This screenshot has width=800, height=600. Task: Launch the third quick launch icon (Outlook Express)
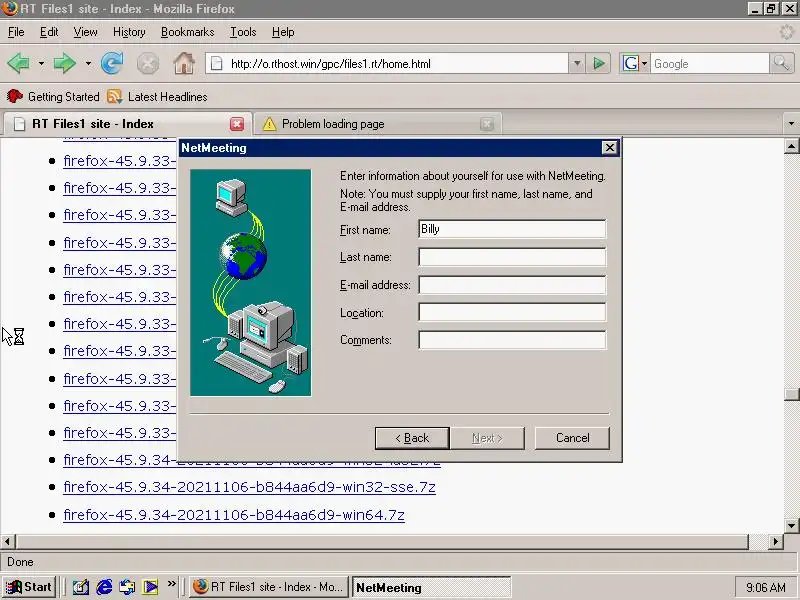(x=127, y=587)
